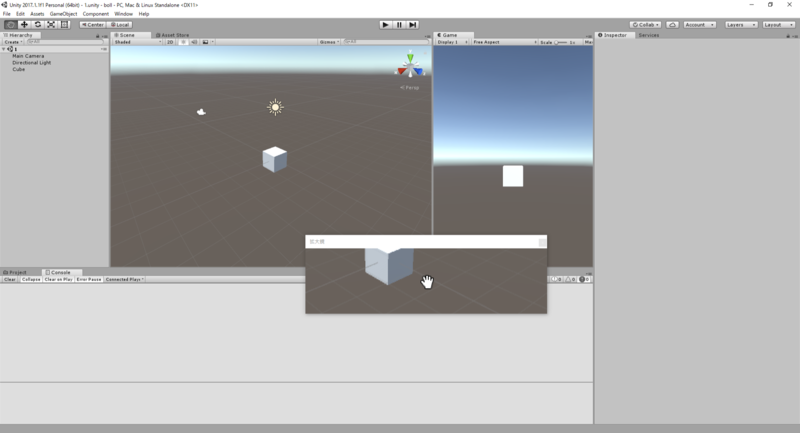Pause the game playback
Screen dimensions: 800x433
[399, 24]
